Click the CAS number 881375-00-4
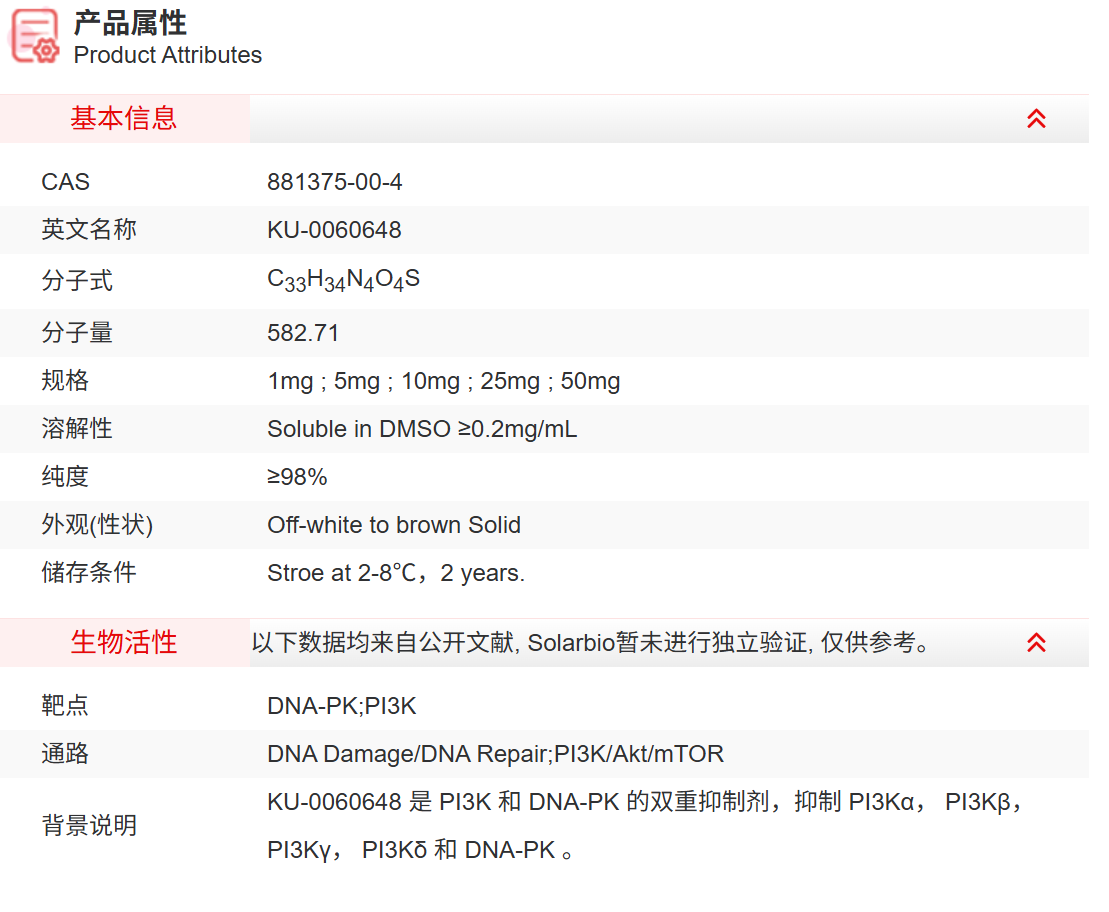 pyautogui.click(x=334, y=182)
